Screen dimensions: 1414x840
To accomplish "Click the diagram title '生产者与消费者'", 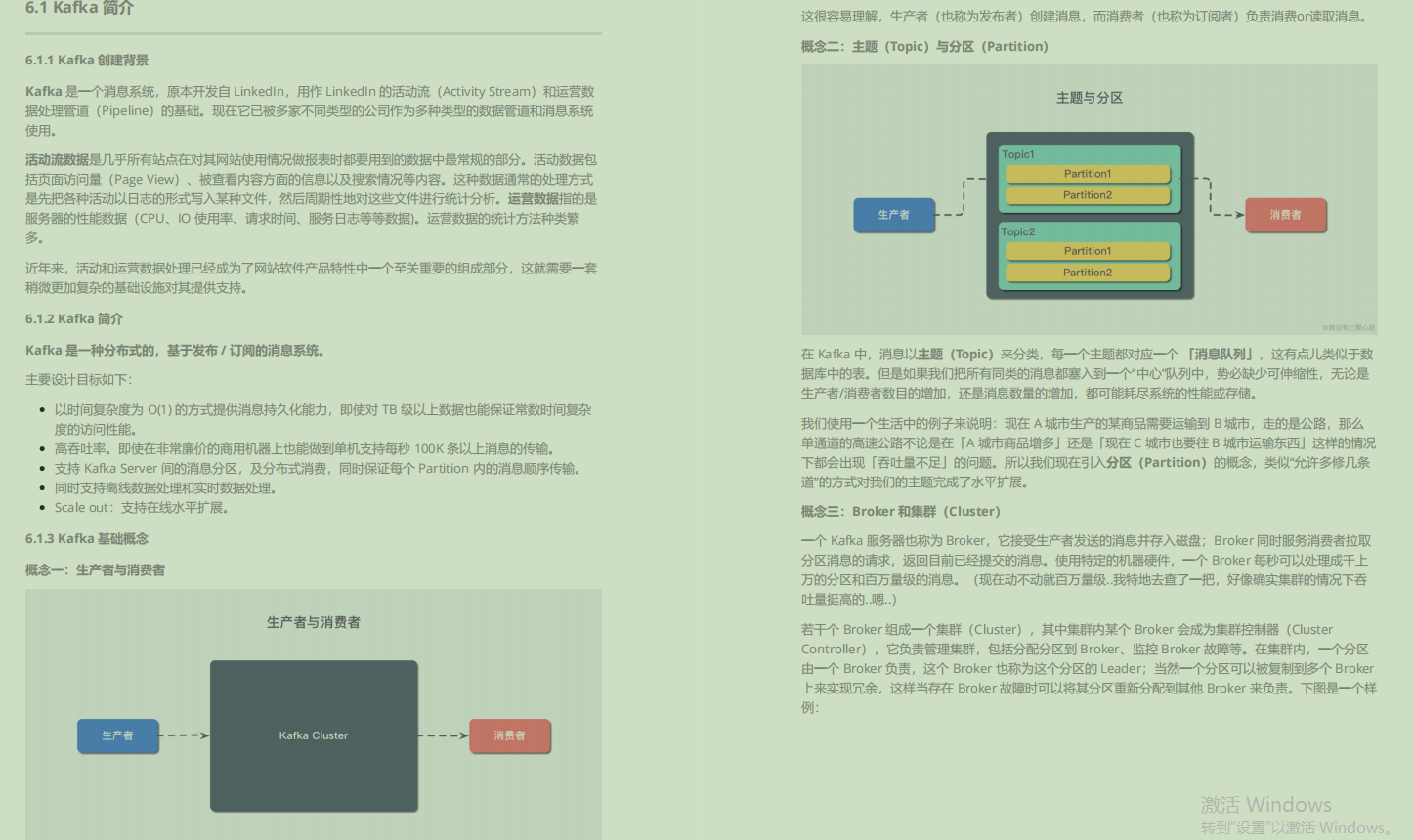I will [x=314, y=622].
